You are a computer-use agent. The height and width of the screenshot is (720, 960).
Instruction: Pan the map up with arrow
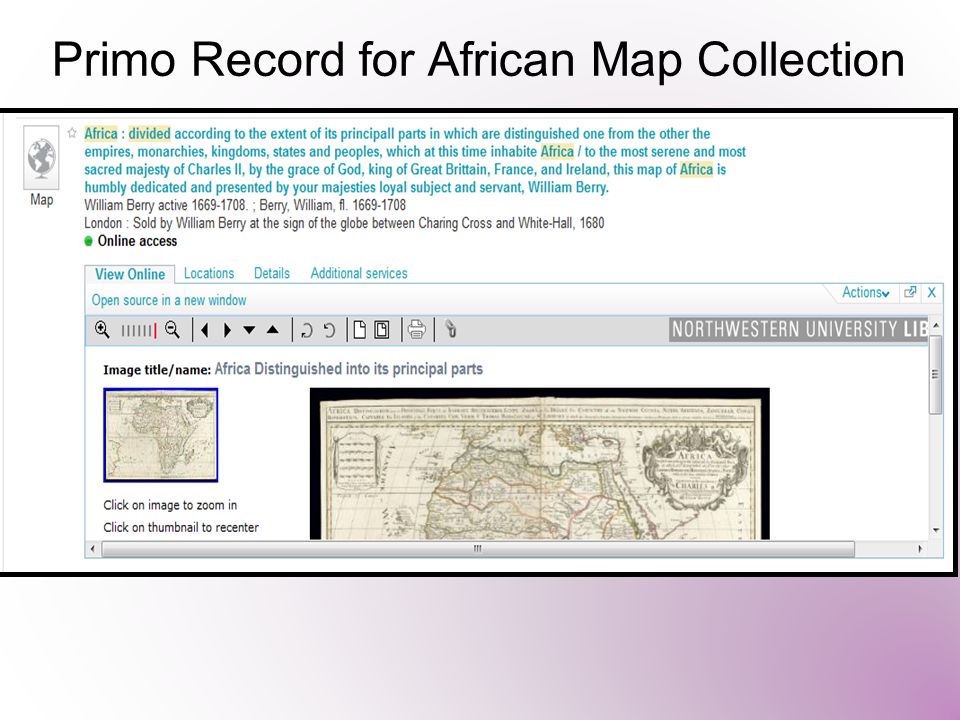point(273,330)
